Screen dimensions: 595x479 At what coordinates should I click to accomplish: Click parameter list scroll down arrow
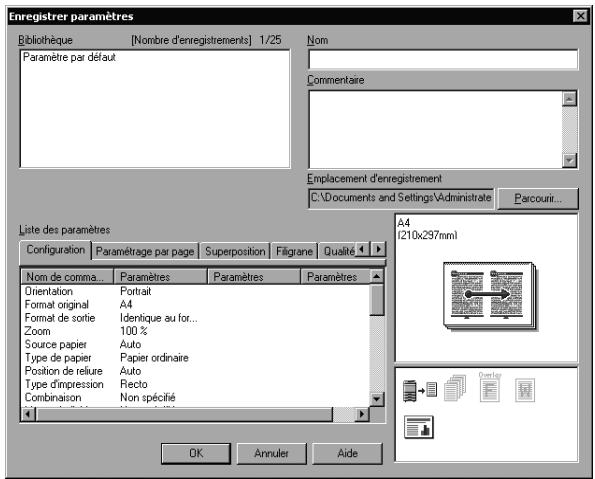[376, 399]
